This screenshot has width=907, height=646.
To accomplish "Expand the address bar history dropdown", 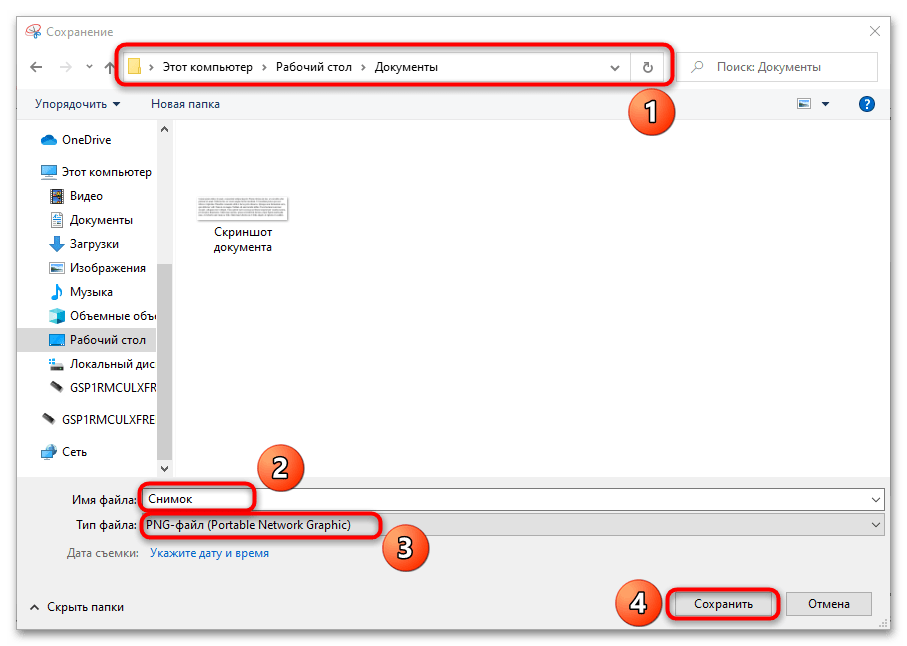I will (615, 67).
